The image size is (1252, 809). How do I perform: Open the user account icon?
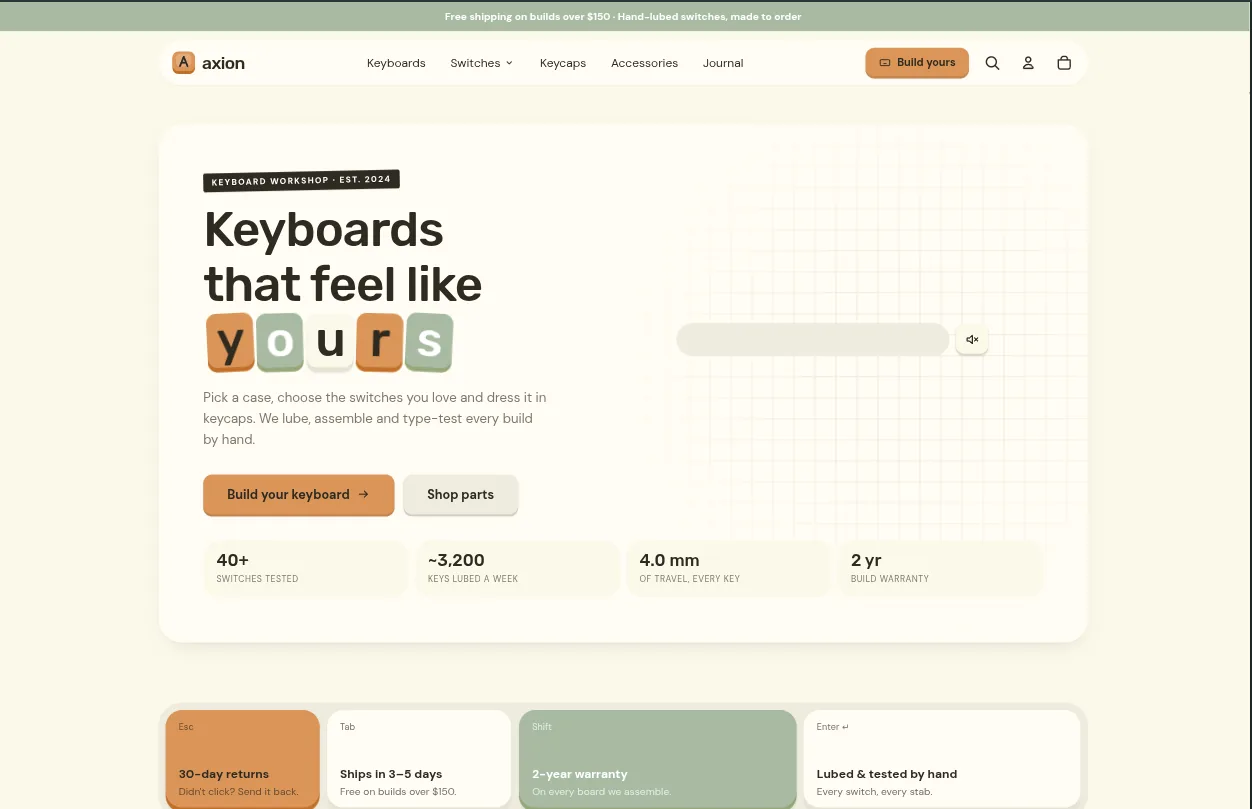(1028, 63)
